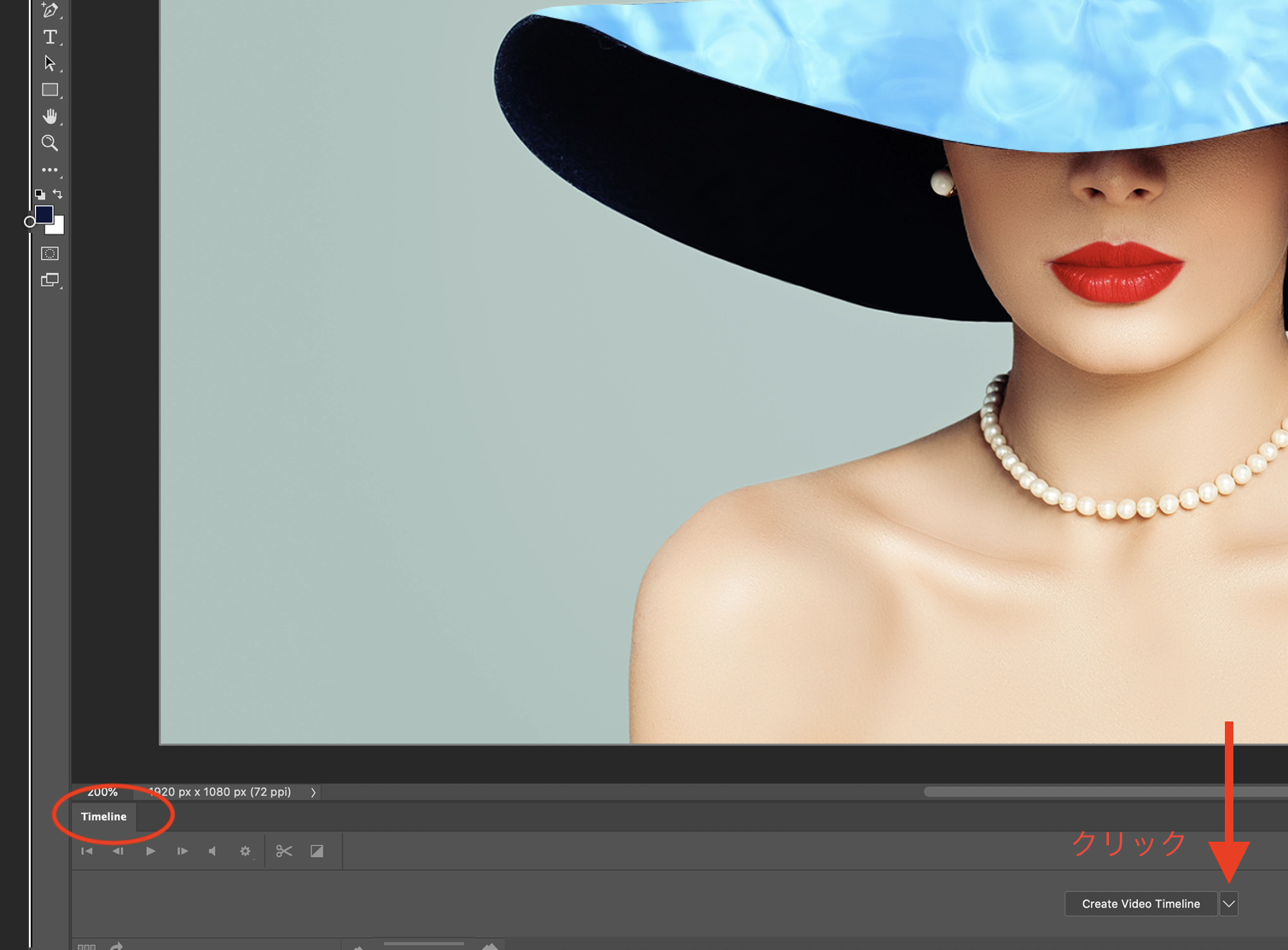Step to previous frame in Timeline
1288x950 pixels.
(x=119, y=851)
